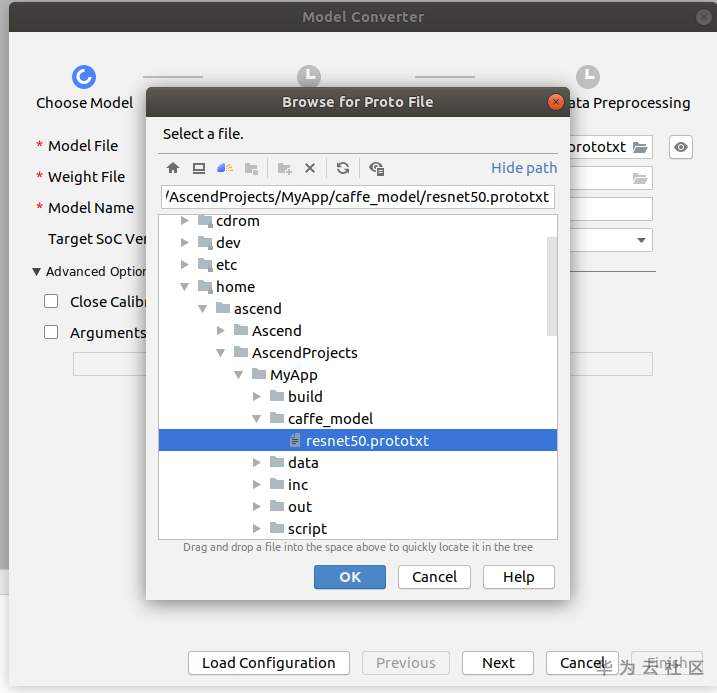
Task: Collapse the ascend folder
Action: (x=203, y=309)
